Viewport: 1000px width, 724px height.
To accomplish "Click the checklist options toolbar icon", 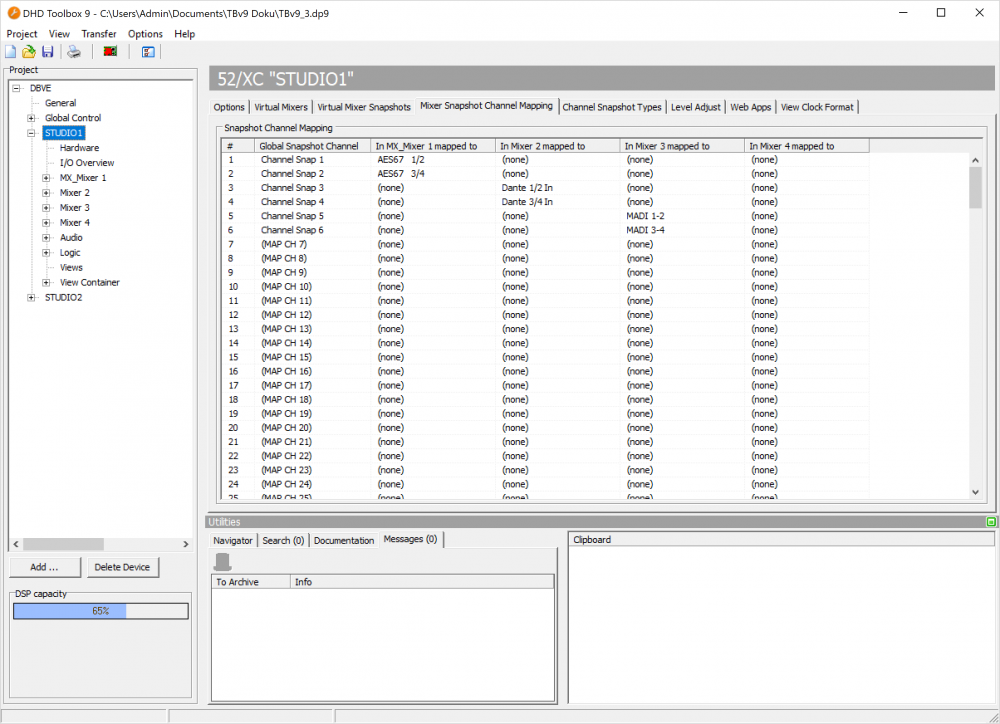I will (x=148, y=52).
